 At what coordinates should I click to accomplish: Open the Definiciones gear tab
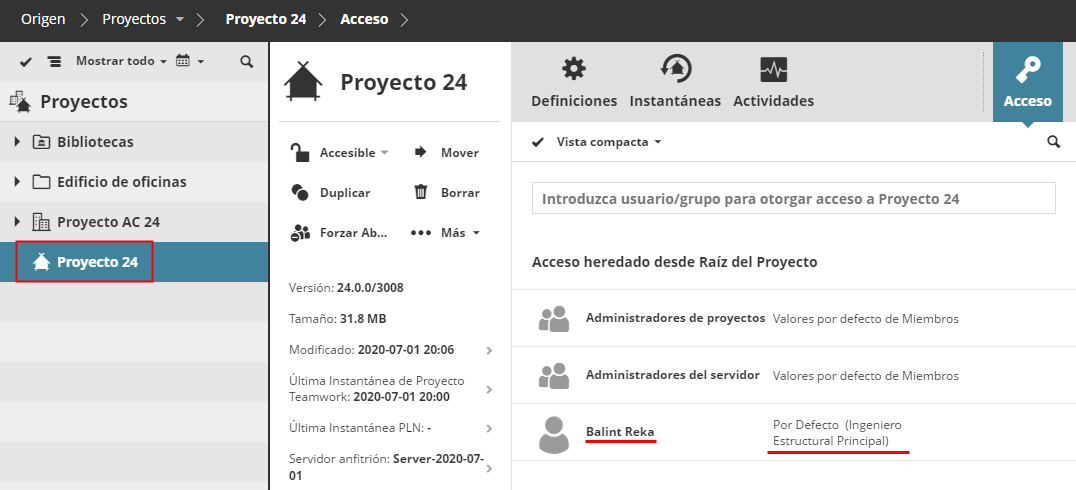tap(574, 82)
